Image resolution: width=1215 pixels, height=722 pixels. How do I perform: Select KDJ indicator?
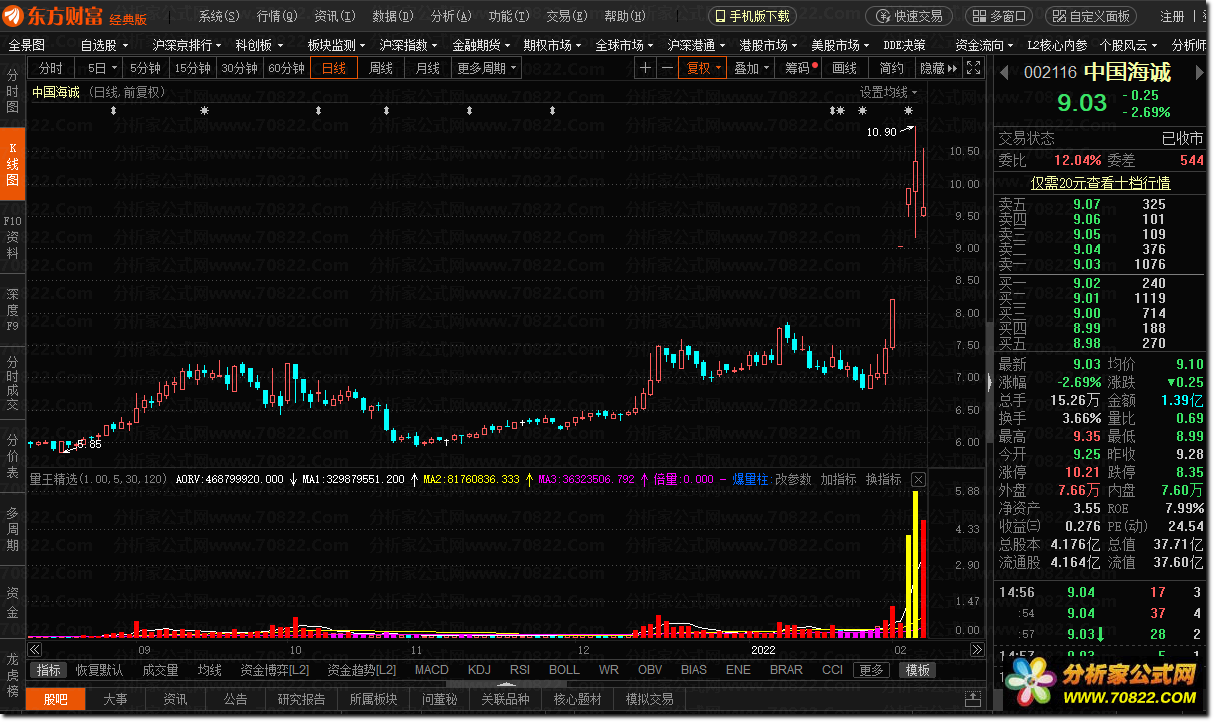(479, 670)
